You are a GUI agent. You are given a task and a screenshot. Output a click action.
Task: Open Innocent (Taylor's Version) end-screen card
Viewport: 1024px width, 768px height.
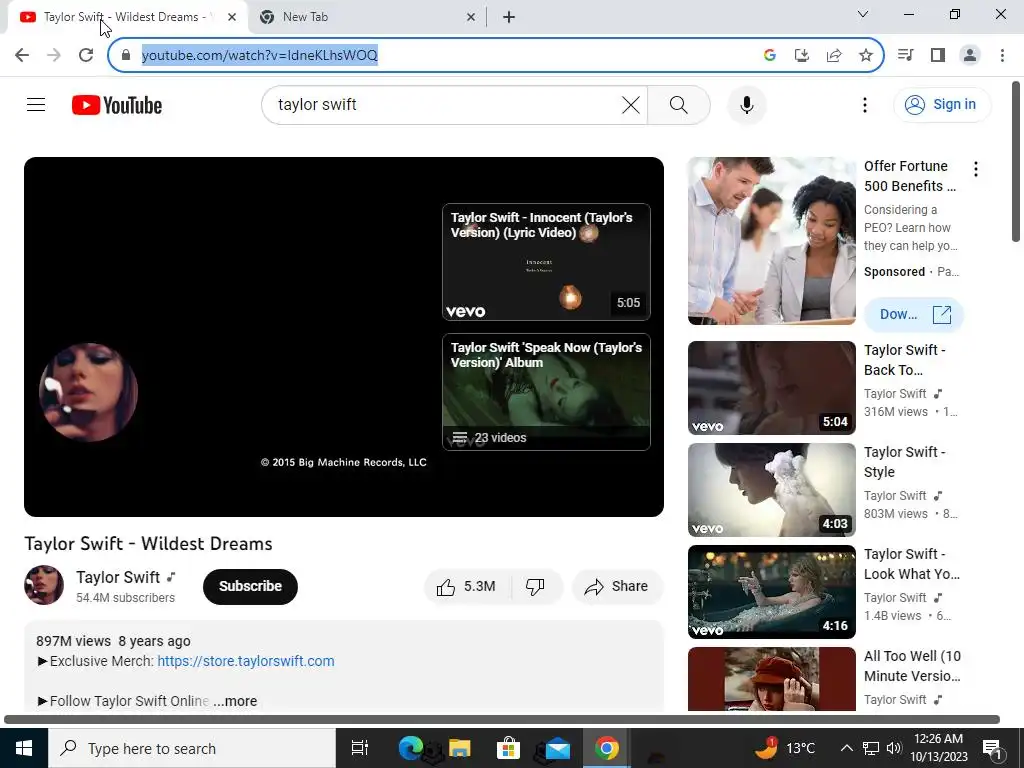(x=546, y=262)
